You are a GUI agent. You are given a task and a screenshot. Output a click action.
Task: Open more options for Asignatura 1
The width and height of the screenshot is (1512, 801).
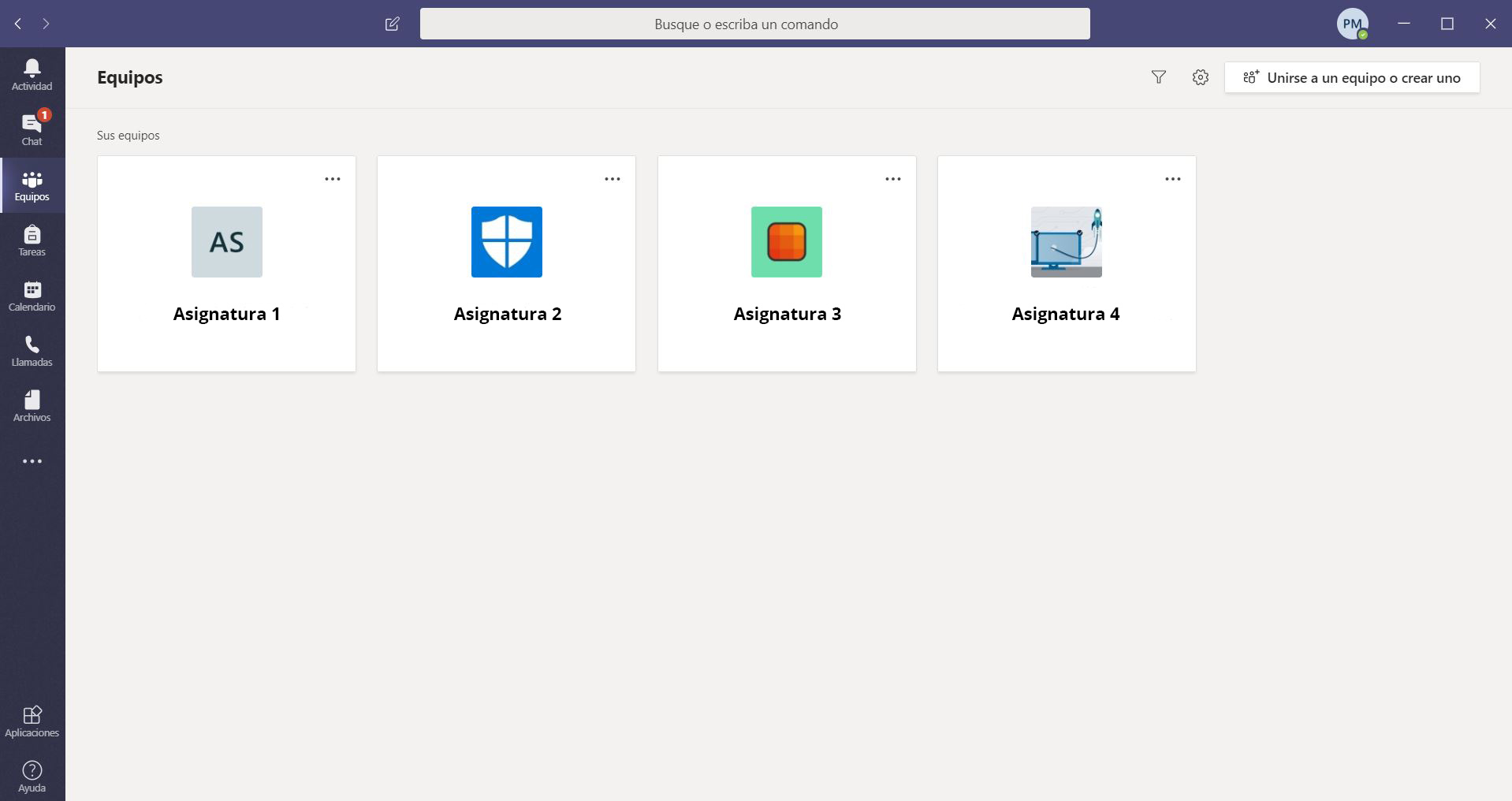(x=333, y=179)
